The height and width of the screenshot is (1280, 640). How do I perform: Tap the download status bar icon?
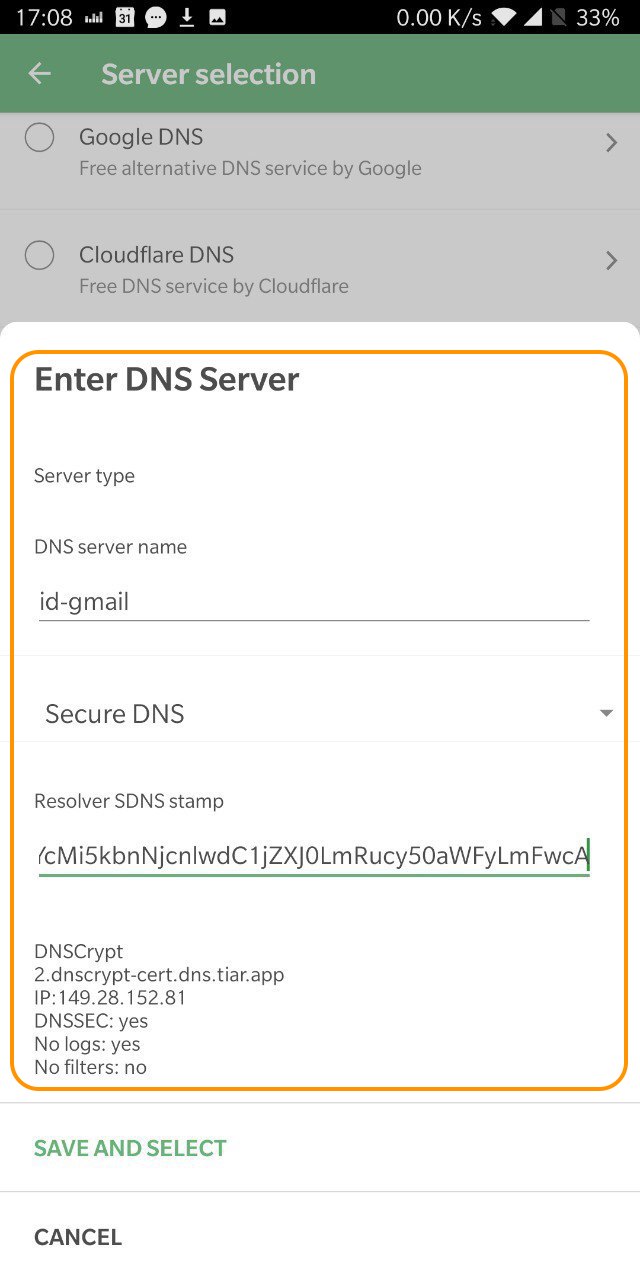pyautogui.click(x=186, y=17)
